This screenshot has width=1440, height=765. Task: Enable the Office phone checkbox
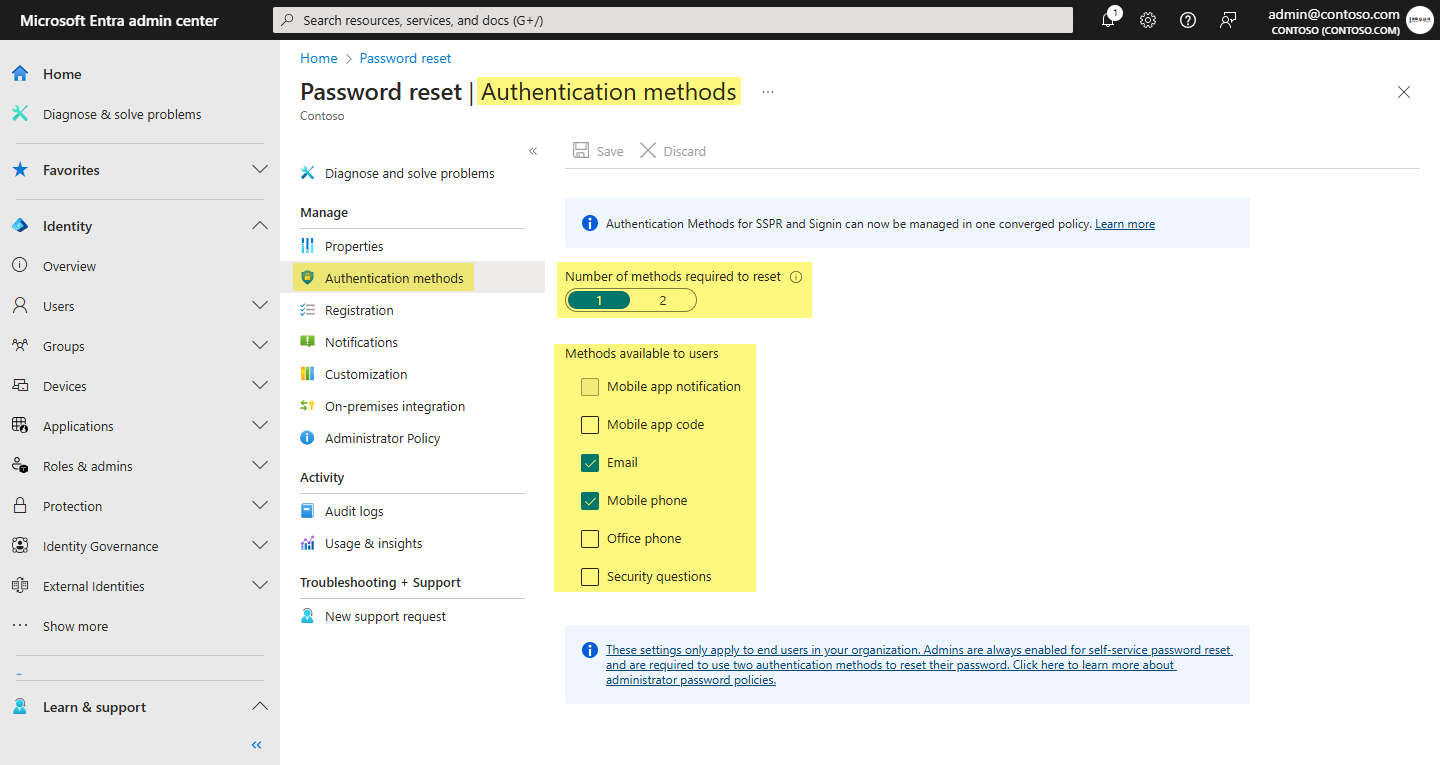(590, 539)
